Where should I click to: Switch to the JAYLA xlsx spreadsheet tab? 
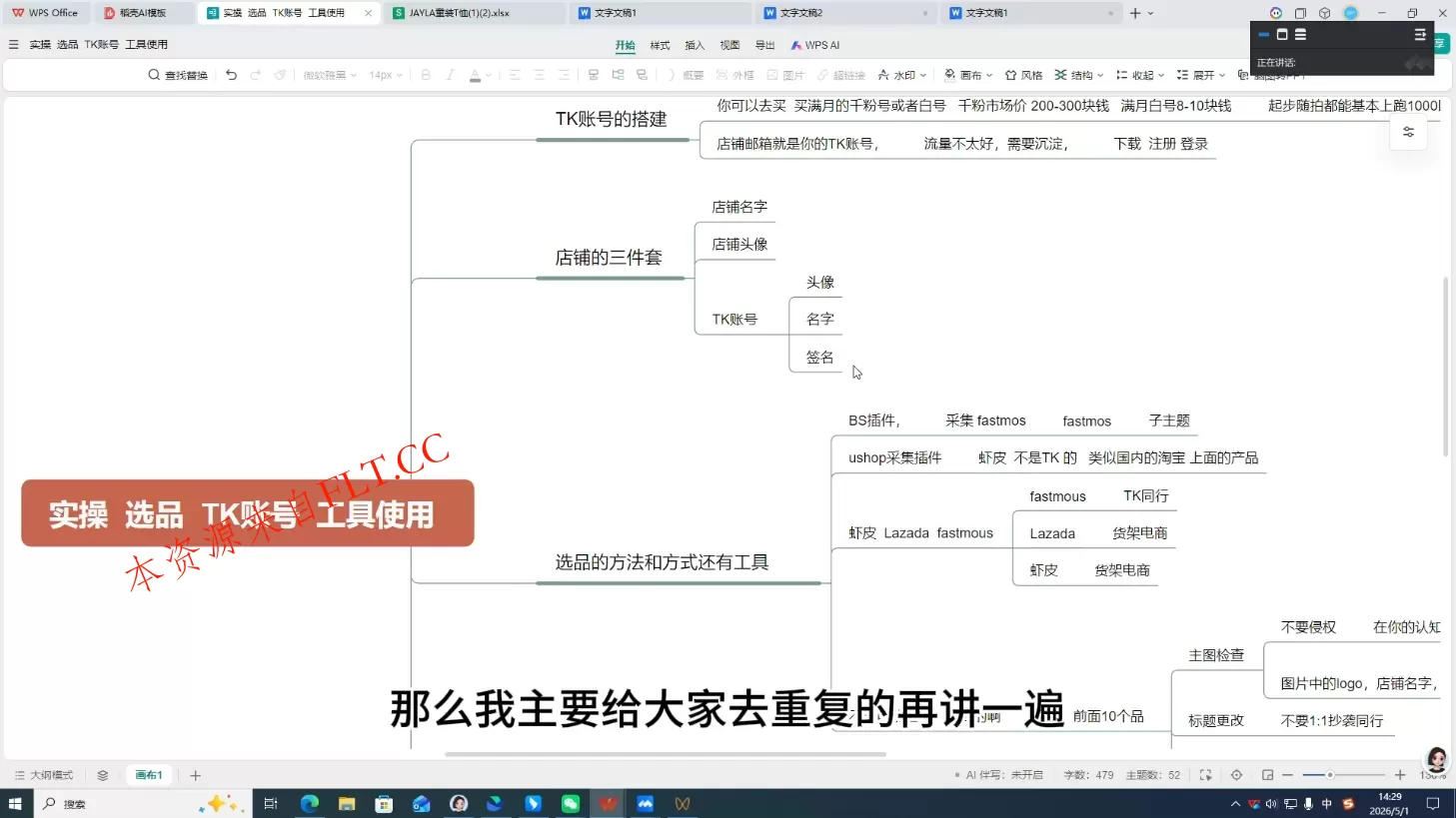pyautogui.click(x=474, y=13)
